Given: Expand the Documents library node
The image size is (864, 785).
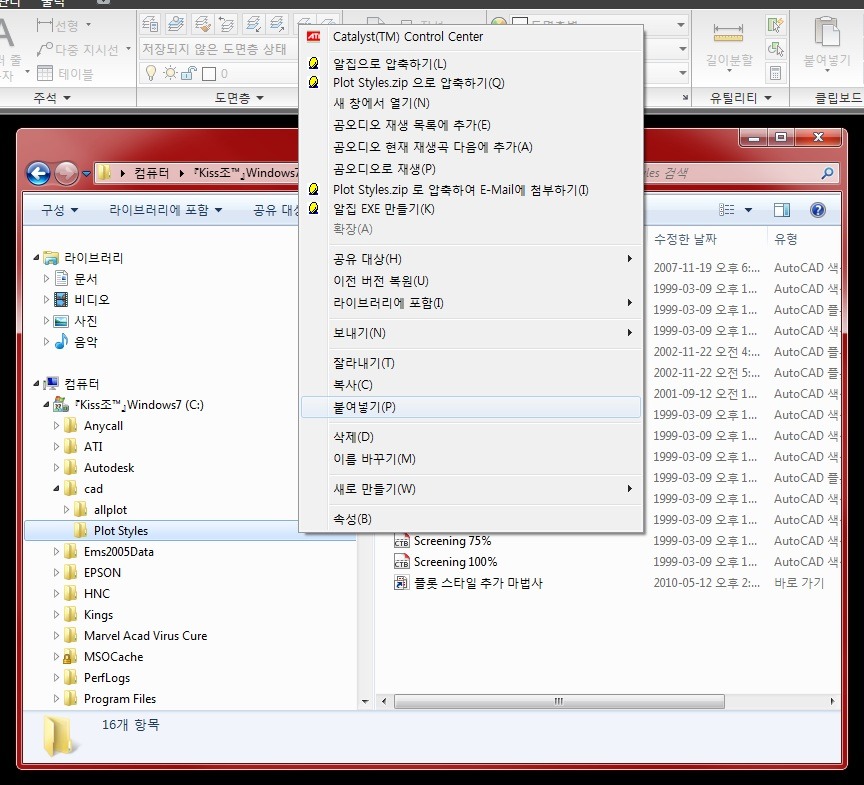Looking at the screenshot, I should (46, 279).
